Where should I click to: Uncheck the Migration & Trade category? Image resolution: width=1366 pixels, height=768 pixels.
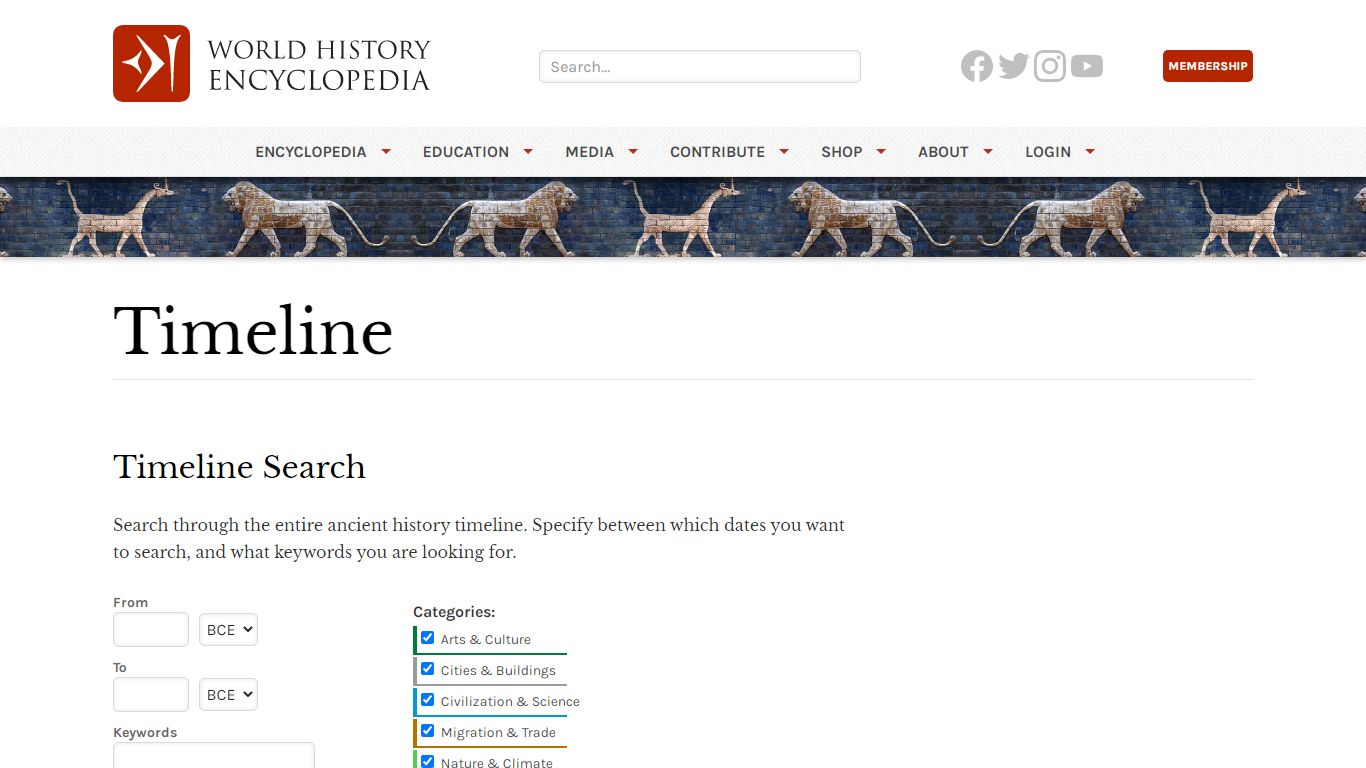pos(428,731)
